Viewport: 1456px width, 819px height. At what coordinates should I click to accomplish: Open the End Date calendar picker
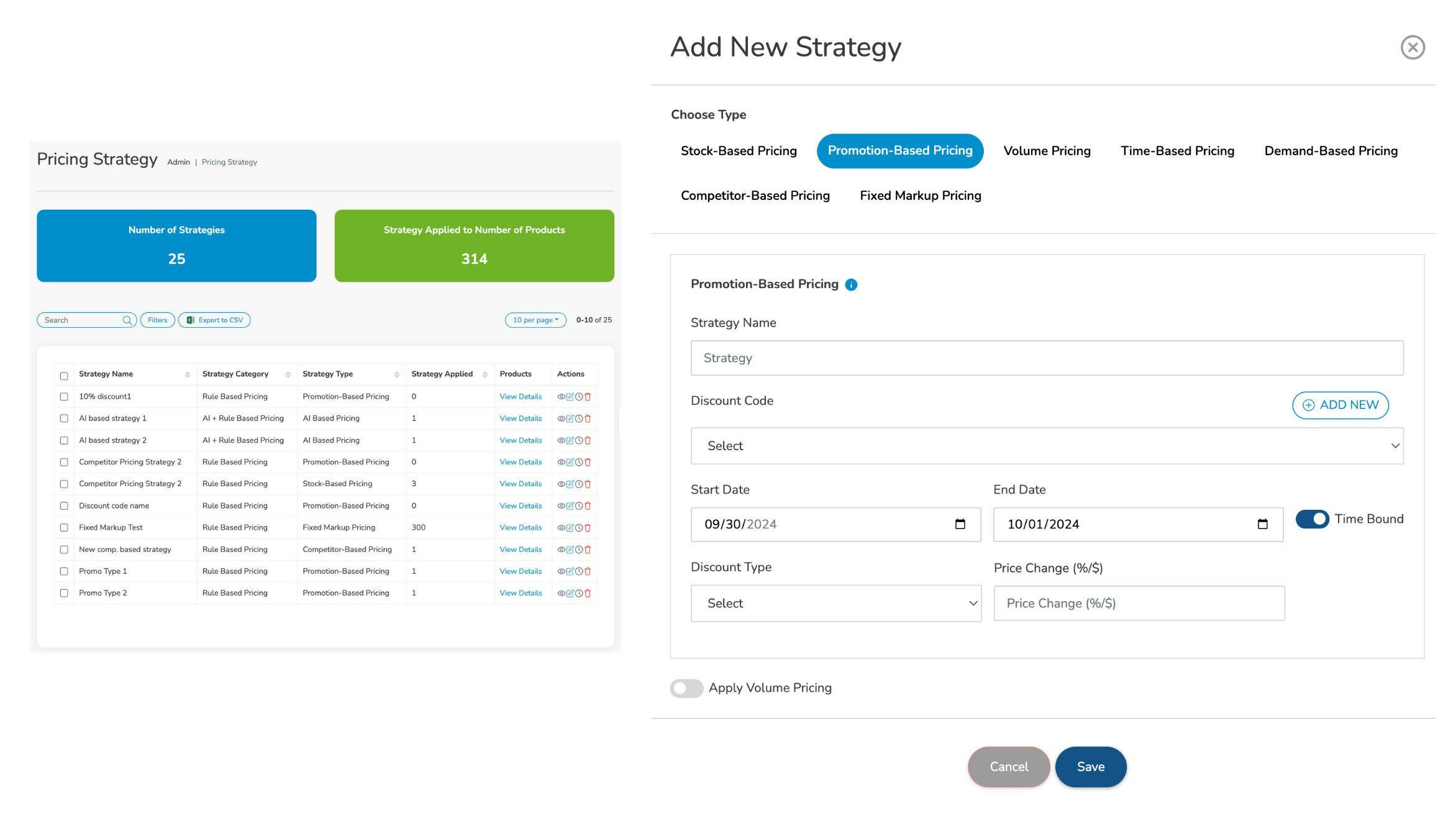coord(1262,524)
